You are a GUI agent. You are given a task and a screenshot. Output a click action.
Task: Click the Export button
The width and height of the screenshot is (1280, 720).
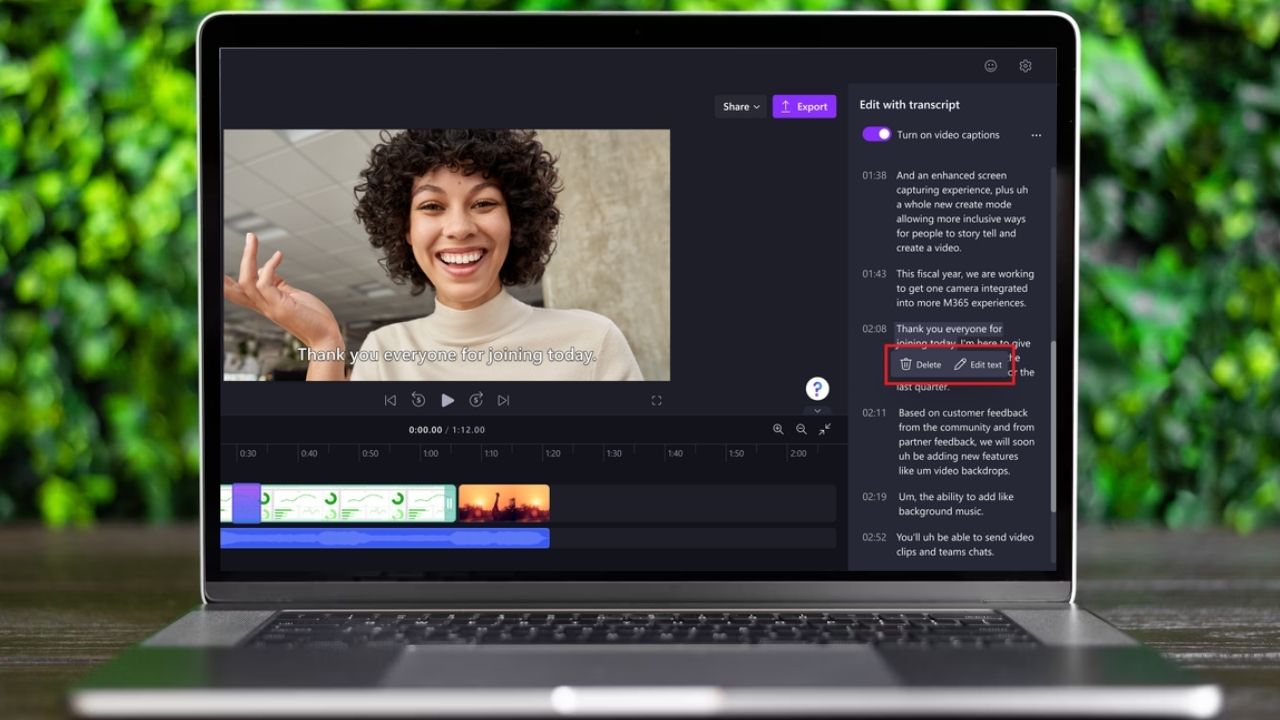(x=804, y=106)
